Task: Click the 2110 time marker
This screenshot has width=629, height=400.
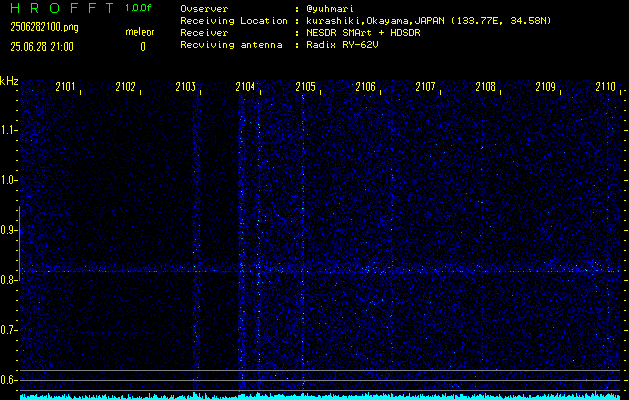Action: [605, 87]
